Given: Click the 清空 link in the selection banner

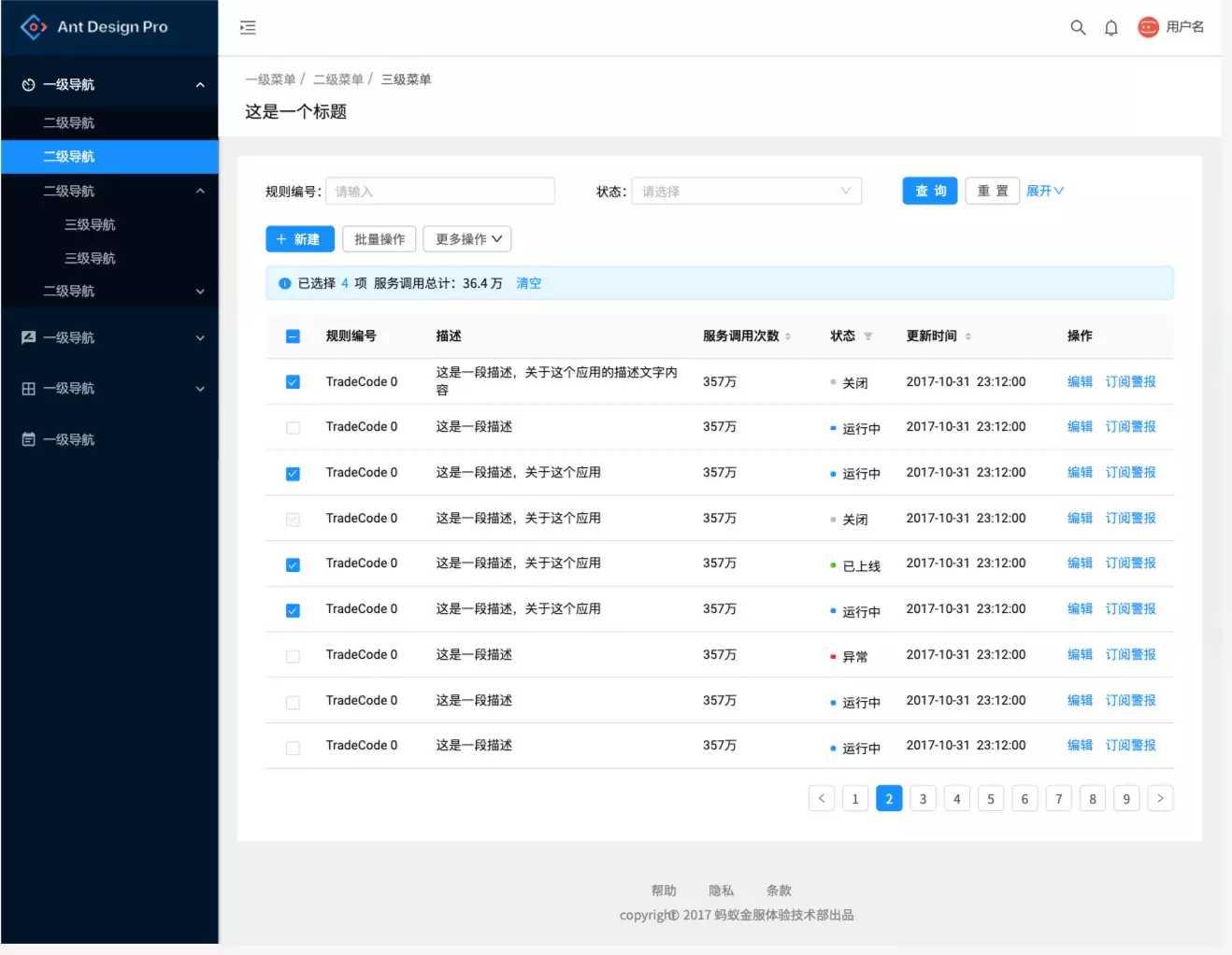Looking at the screenshot, I should [528, 282].
